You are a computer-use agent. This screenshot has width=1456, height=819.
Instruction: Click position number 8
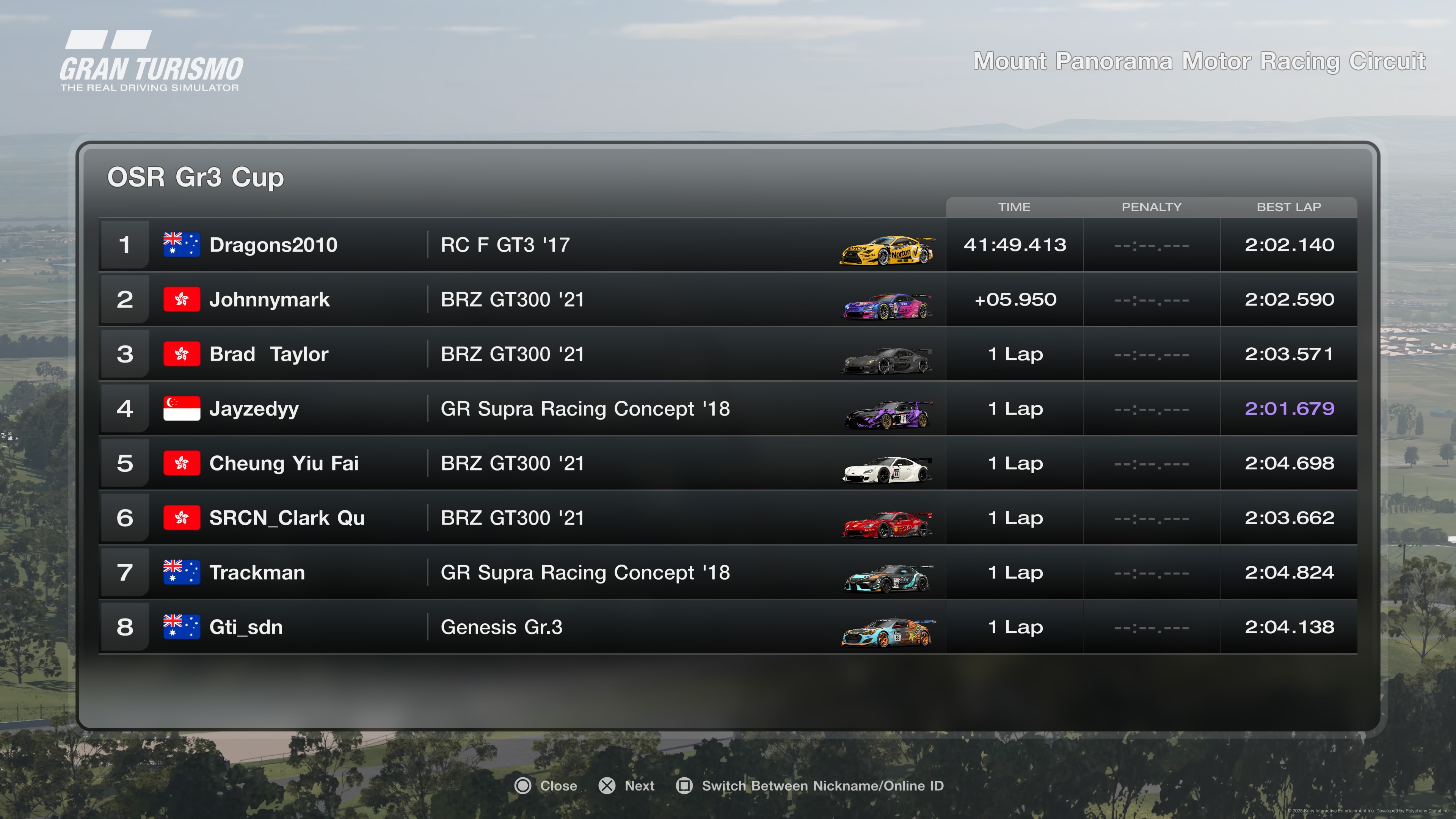point(124,627)
